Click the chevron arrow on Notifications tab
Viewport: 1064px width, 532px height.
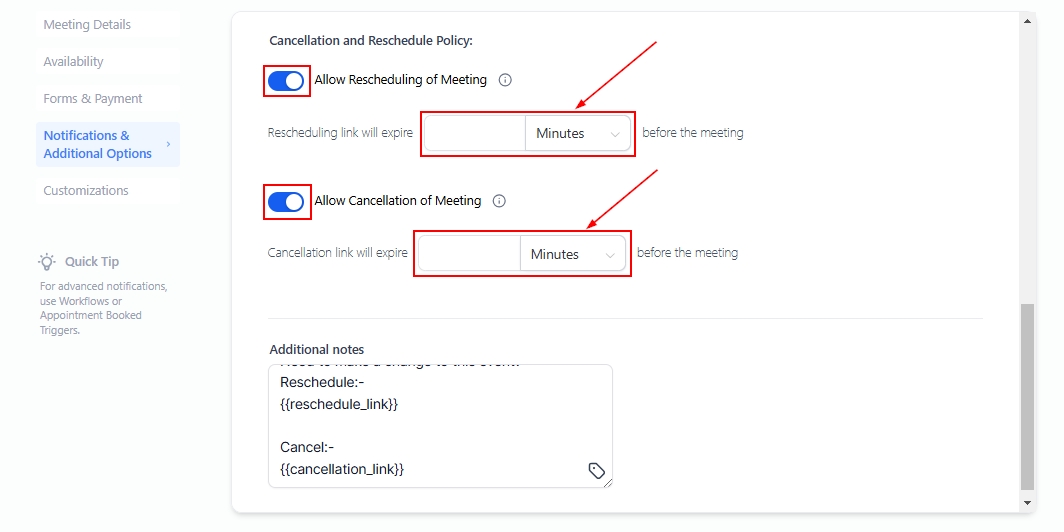tap(168, 144)
